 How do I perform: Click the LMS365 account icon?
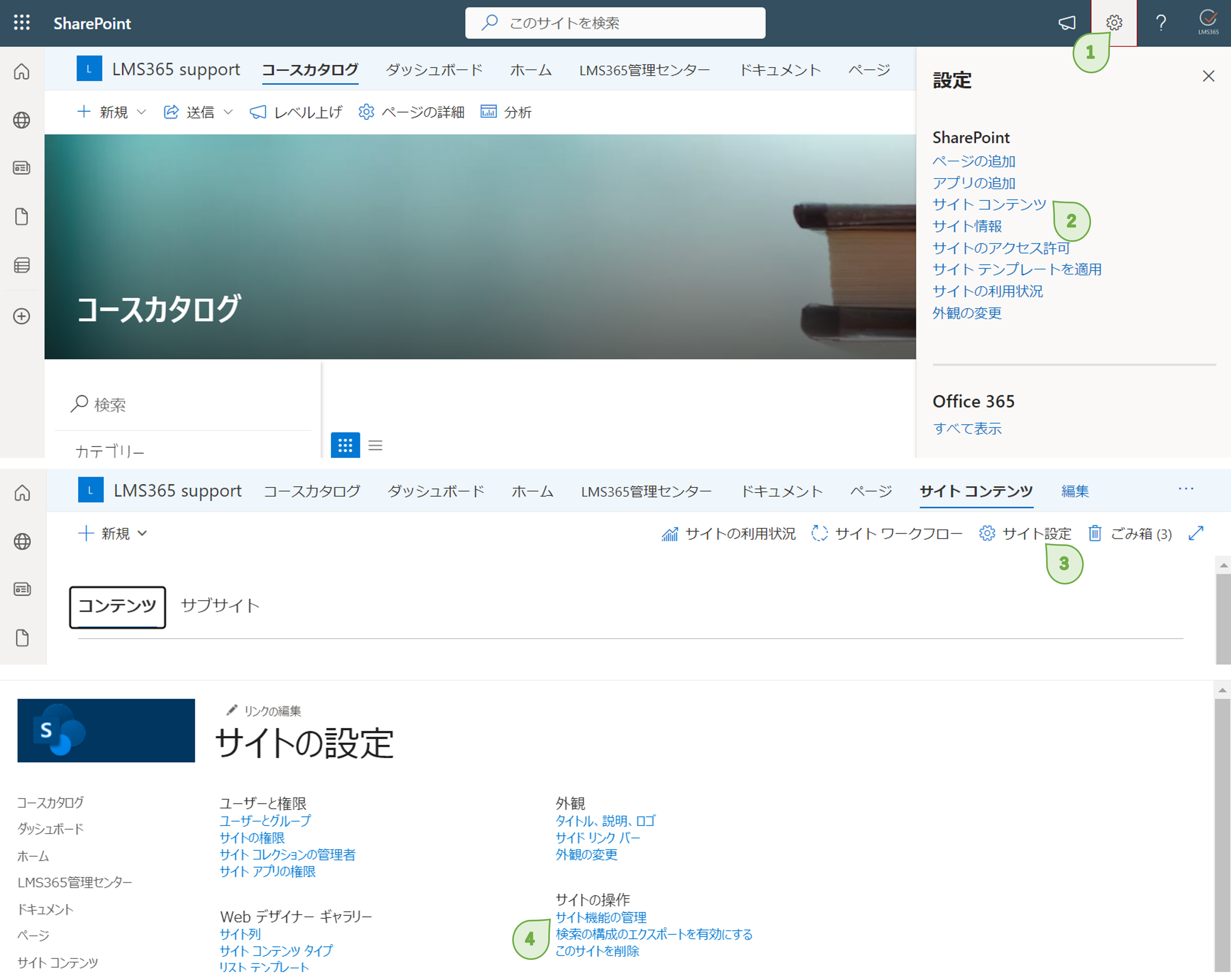[x=1208, y=22]
